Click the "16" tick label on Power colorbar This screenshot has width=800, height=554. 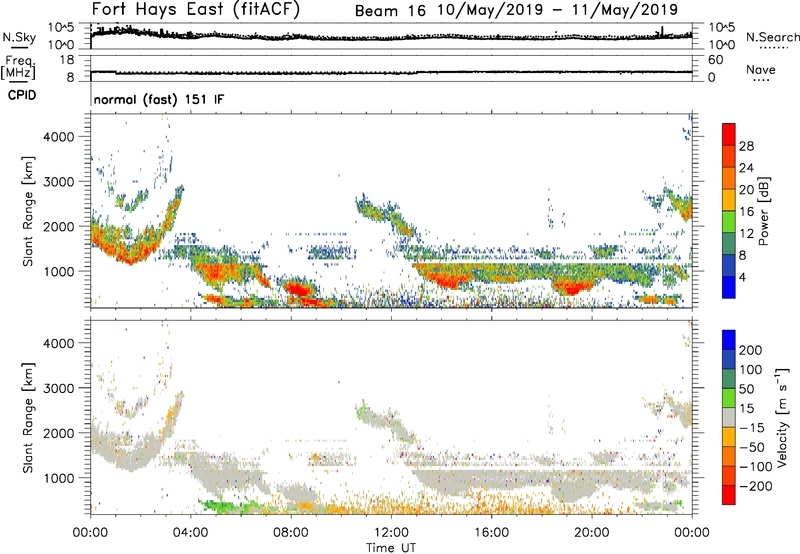[746, 212]
